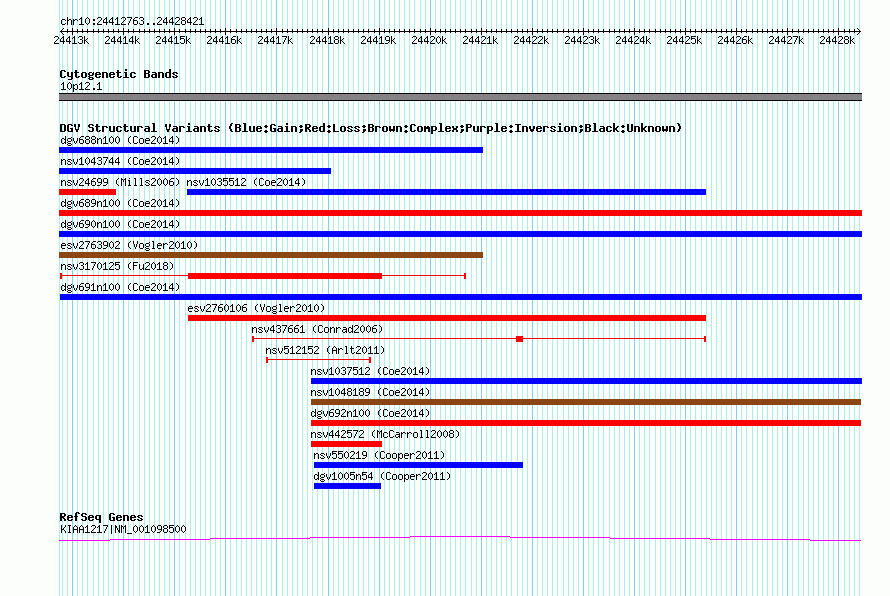Click the magenta KIAA1217 gene track line
This screenshot has height=596, width=890.
(460, 538)
